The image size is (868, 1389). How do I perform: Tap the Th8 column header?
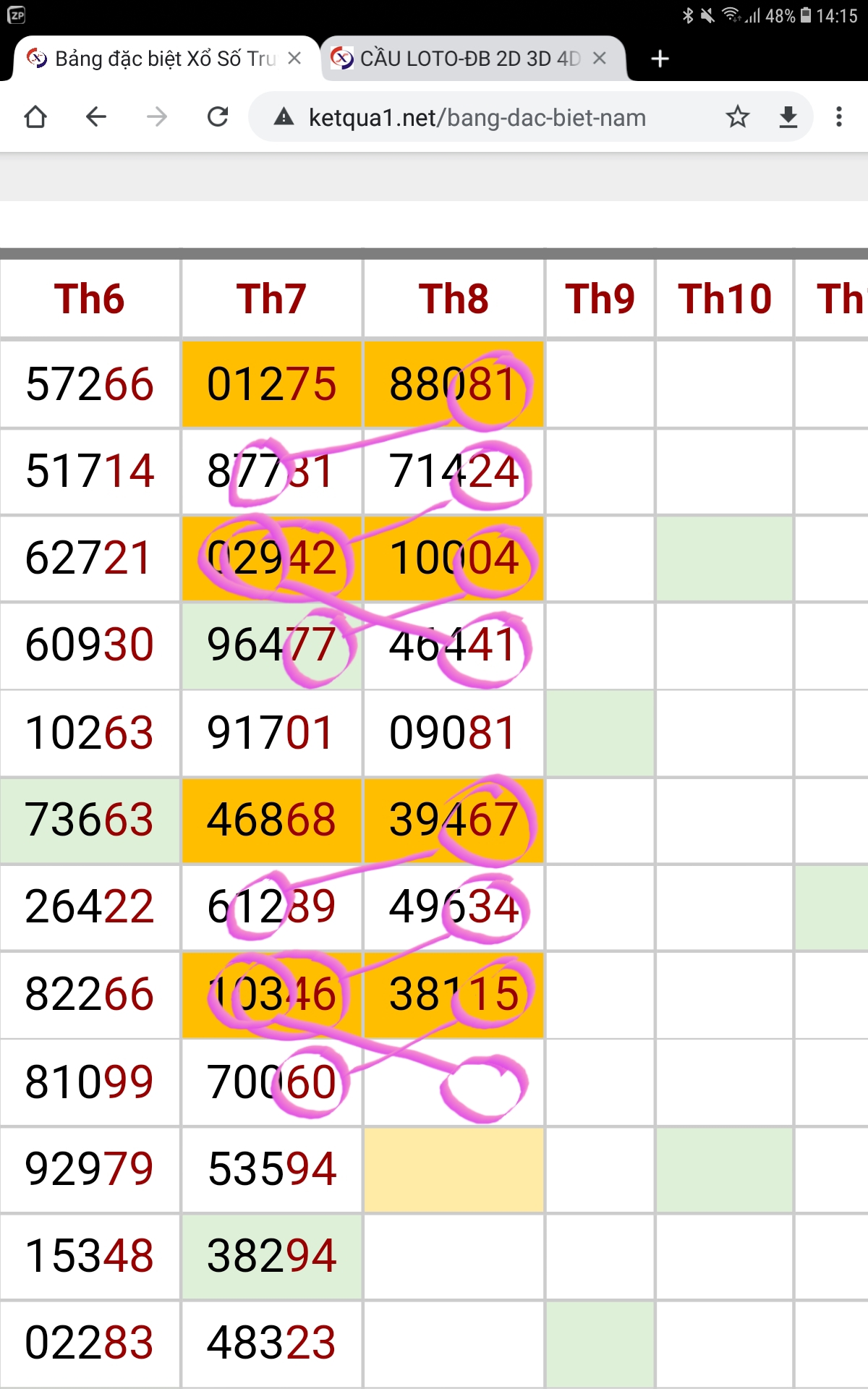(454, 299)
